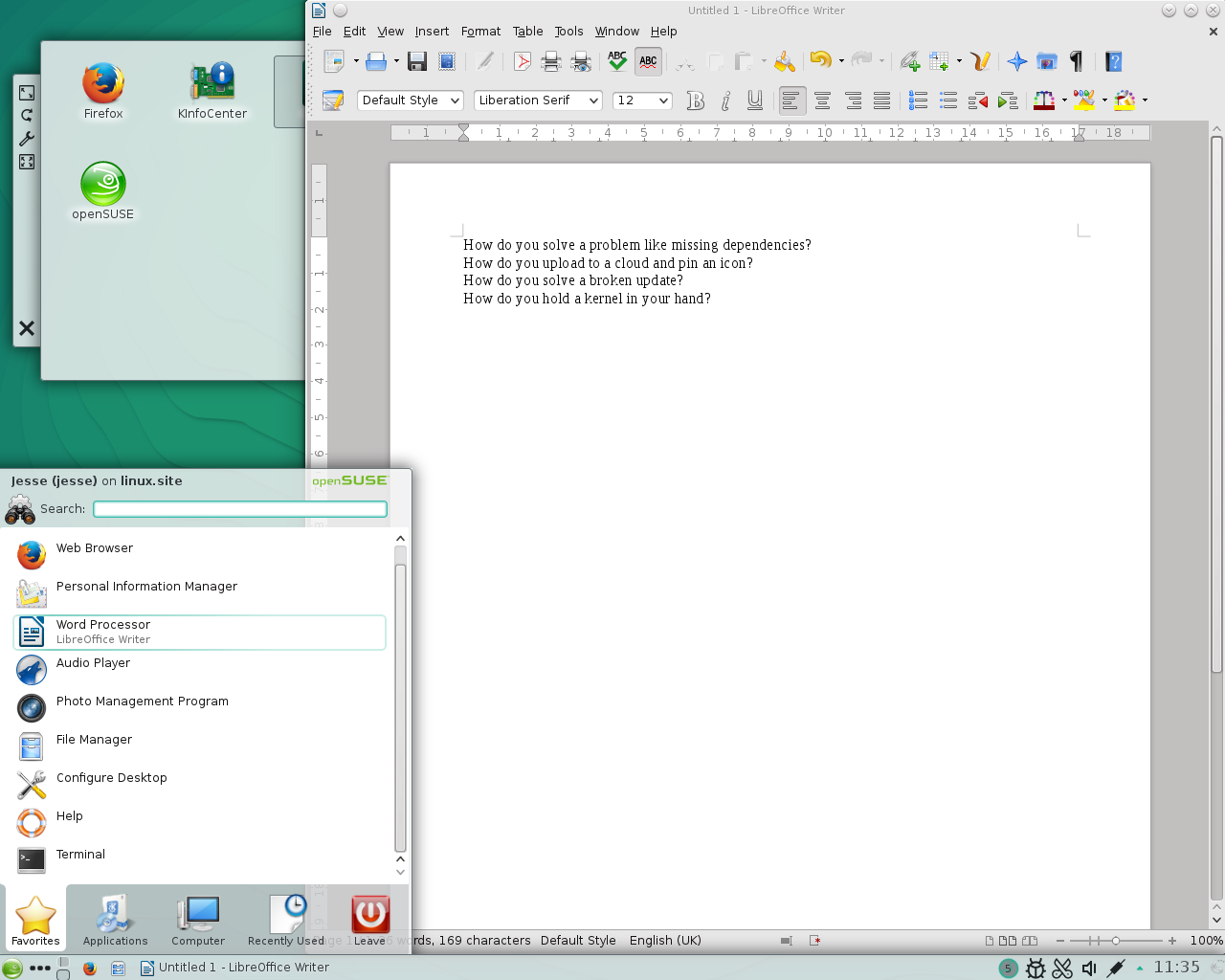Click the Undo arrow icon

(x=820, y=60)
